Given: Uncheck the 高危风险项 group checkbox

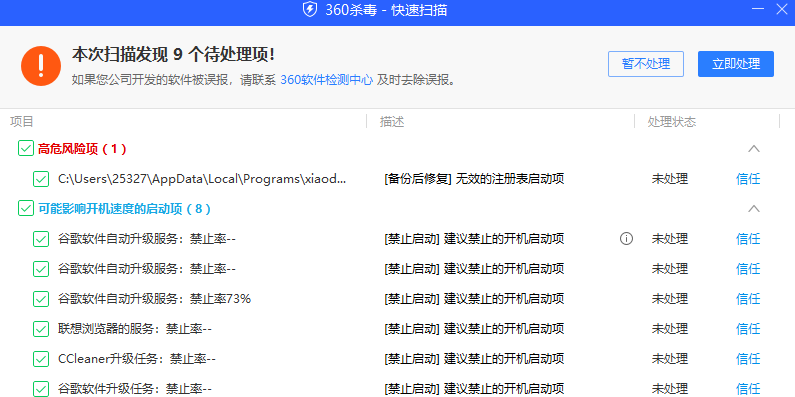Looking at the screenshot, I should pos(25,149).
